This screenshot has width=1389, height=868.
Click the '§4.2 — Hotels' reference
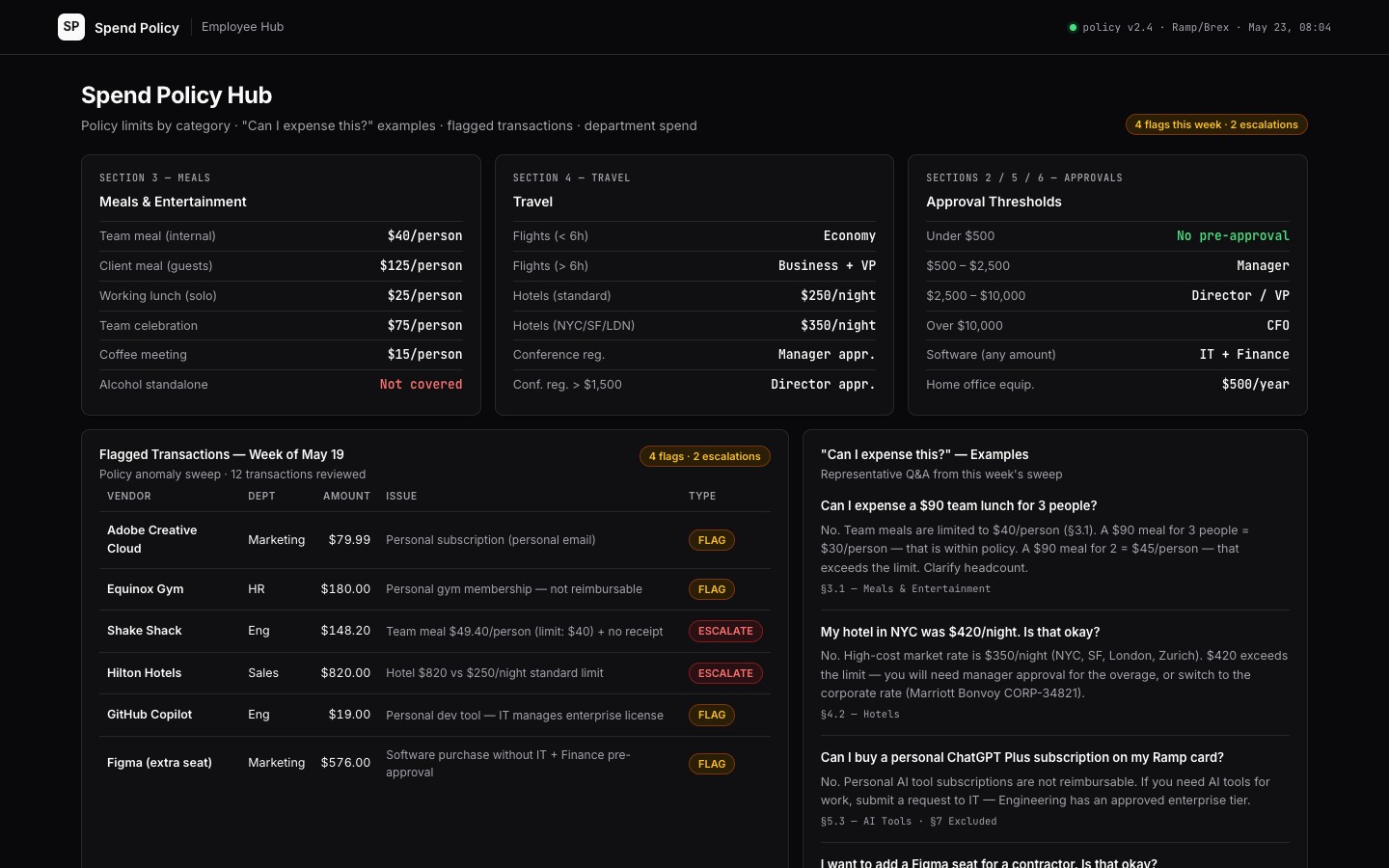[860, 715]
